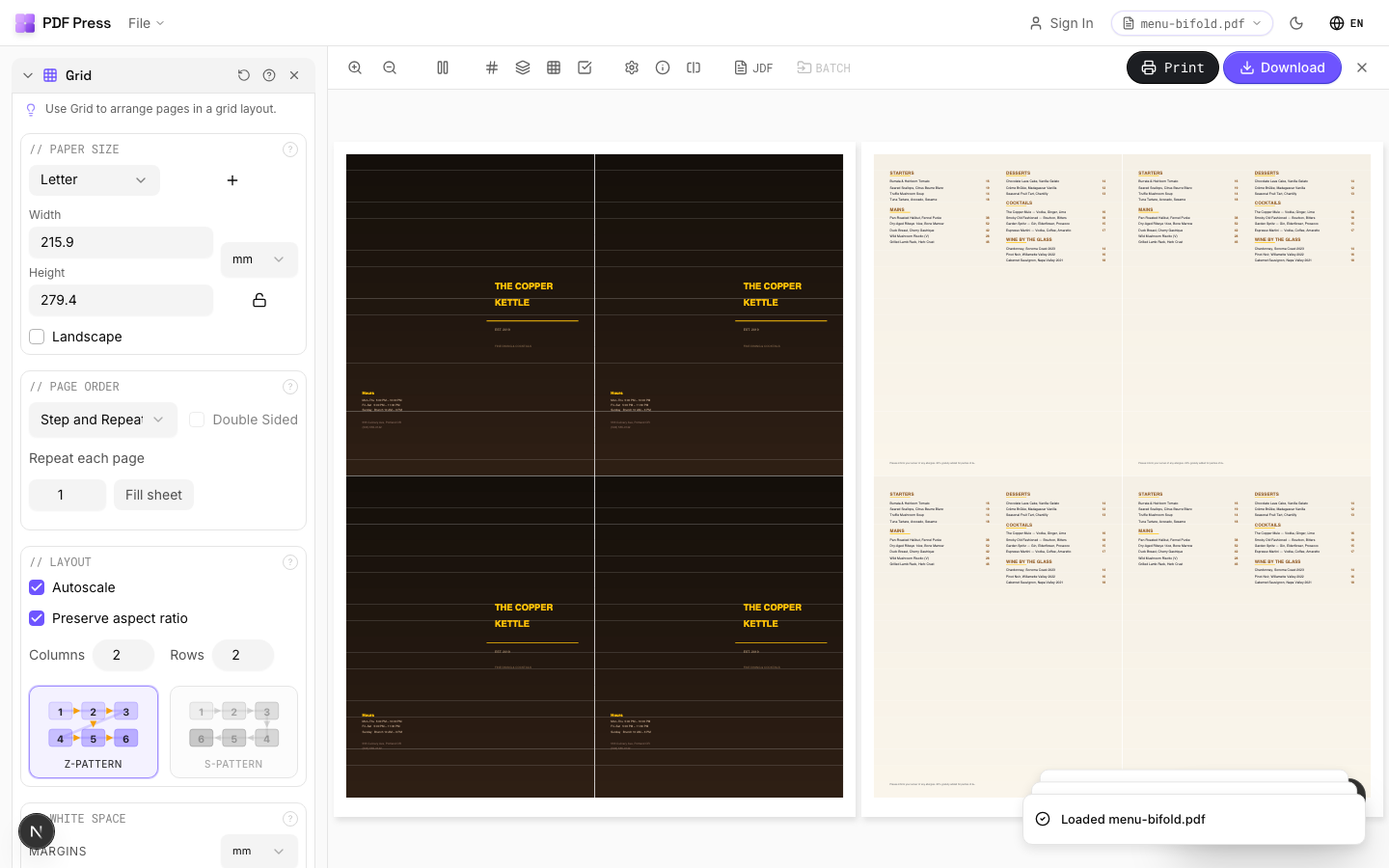The height and width of the screenshot is (868, 1389).
Task: Click the round N avatar button
Action: (x=37, y=831)
